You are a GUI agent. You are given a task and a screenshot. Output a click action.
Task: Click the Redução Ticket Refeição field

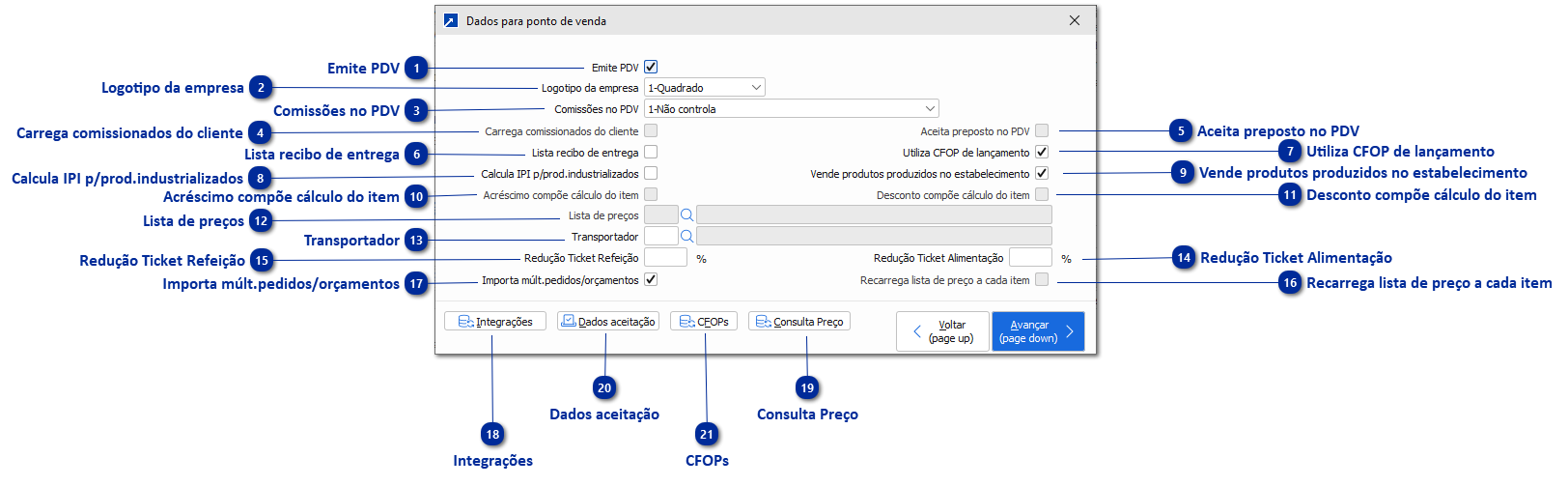tap(665, 257)
